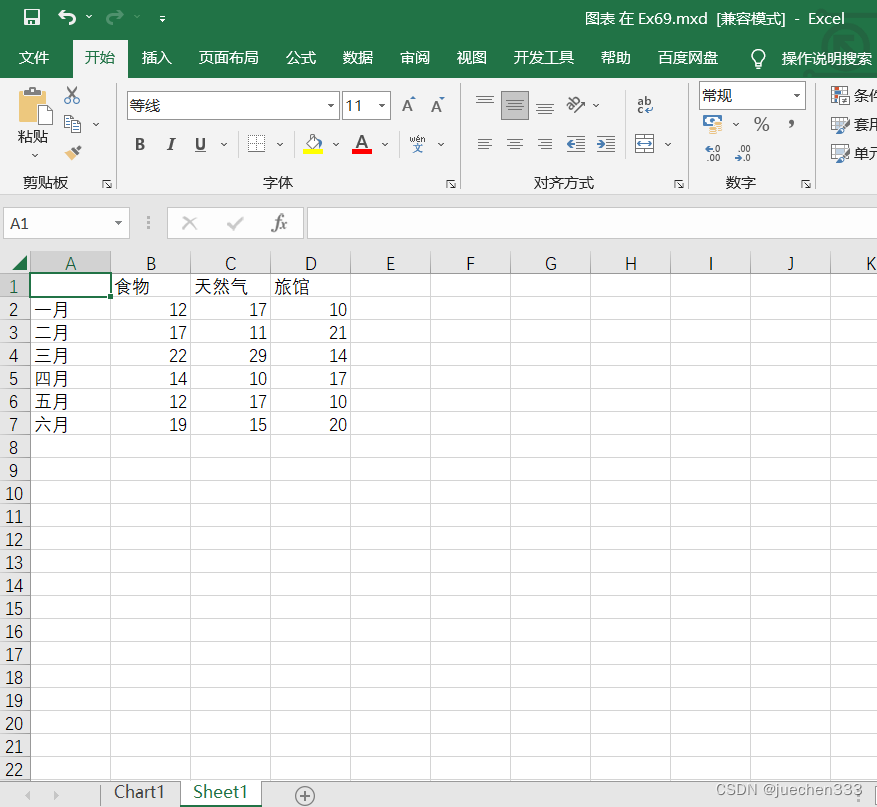
Task: Open the font name dropdown
Action: (x=331, y=106)
